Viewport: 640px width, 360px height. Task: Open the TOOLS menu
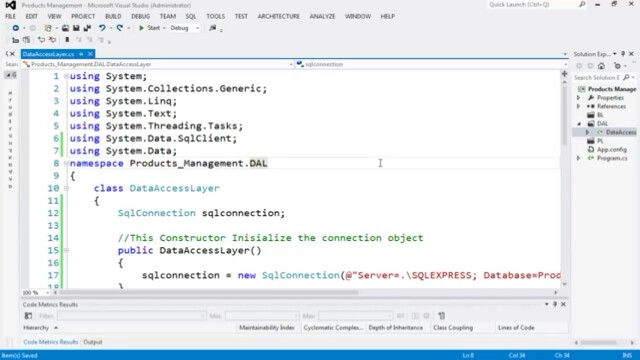pos(216,16)
